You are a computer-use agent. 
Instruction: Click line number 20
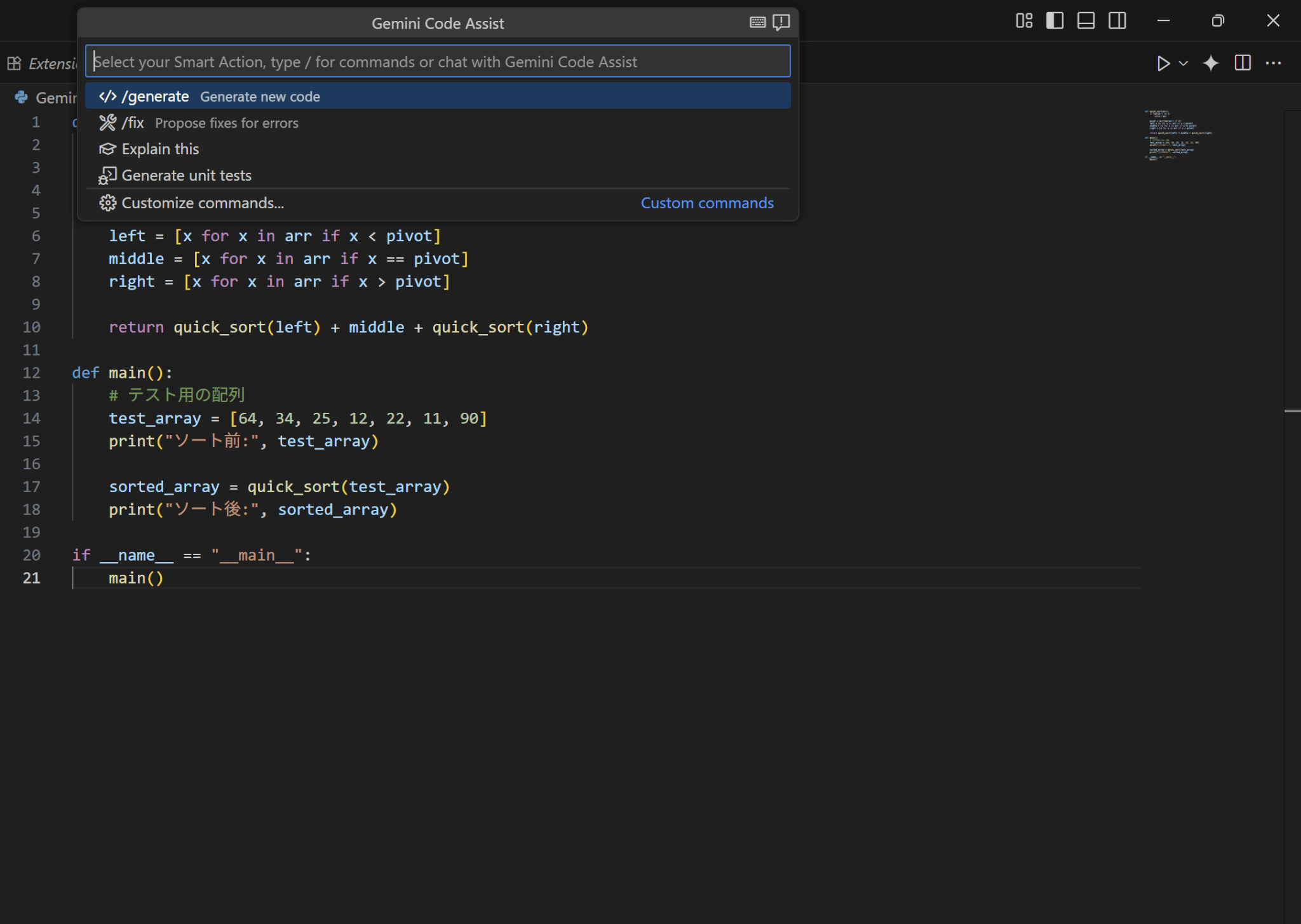tap(31, 555)
